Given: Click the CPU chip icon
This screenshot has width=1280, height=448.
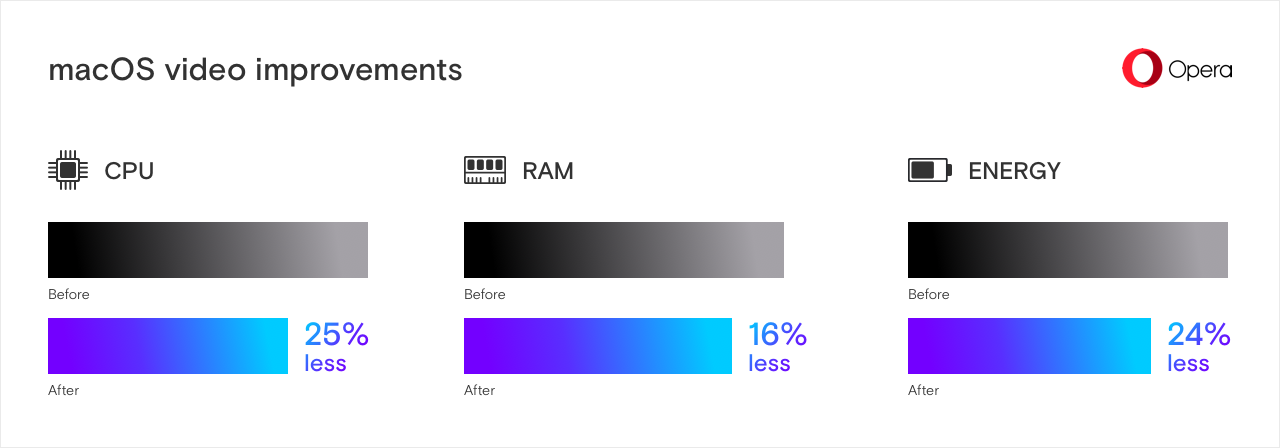Looking at the screenshot, I should click(67, 170).
